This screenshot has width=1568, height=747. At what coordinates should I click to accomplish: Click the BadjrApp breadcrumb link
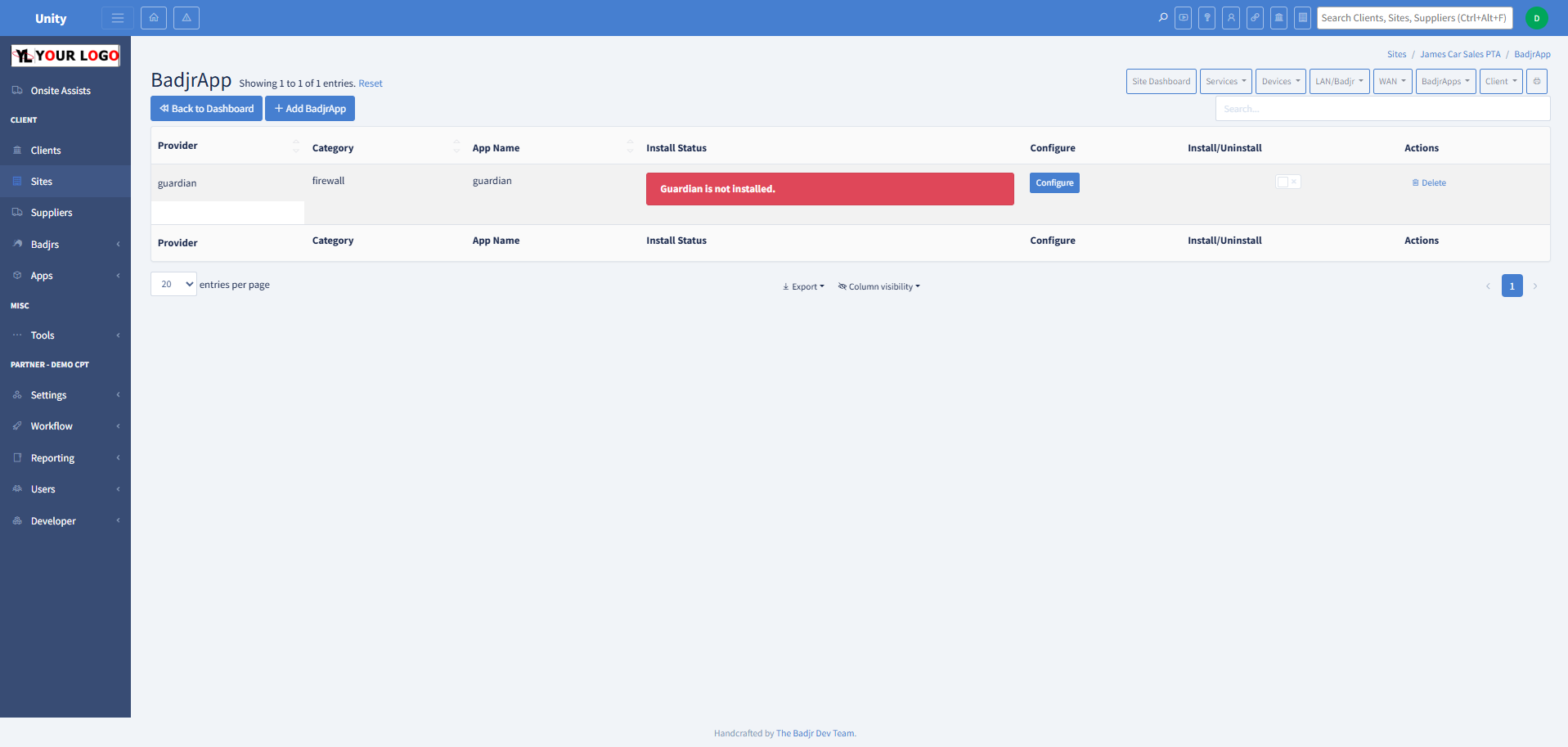[x=1532, y=55]
